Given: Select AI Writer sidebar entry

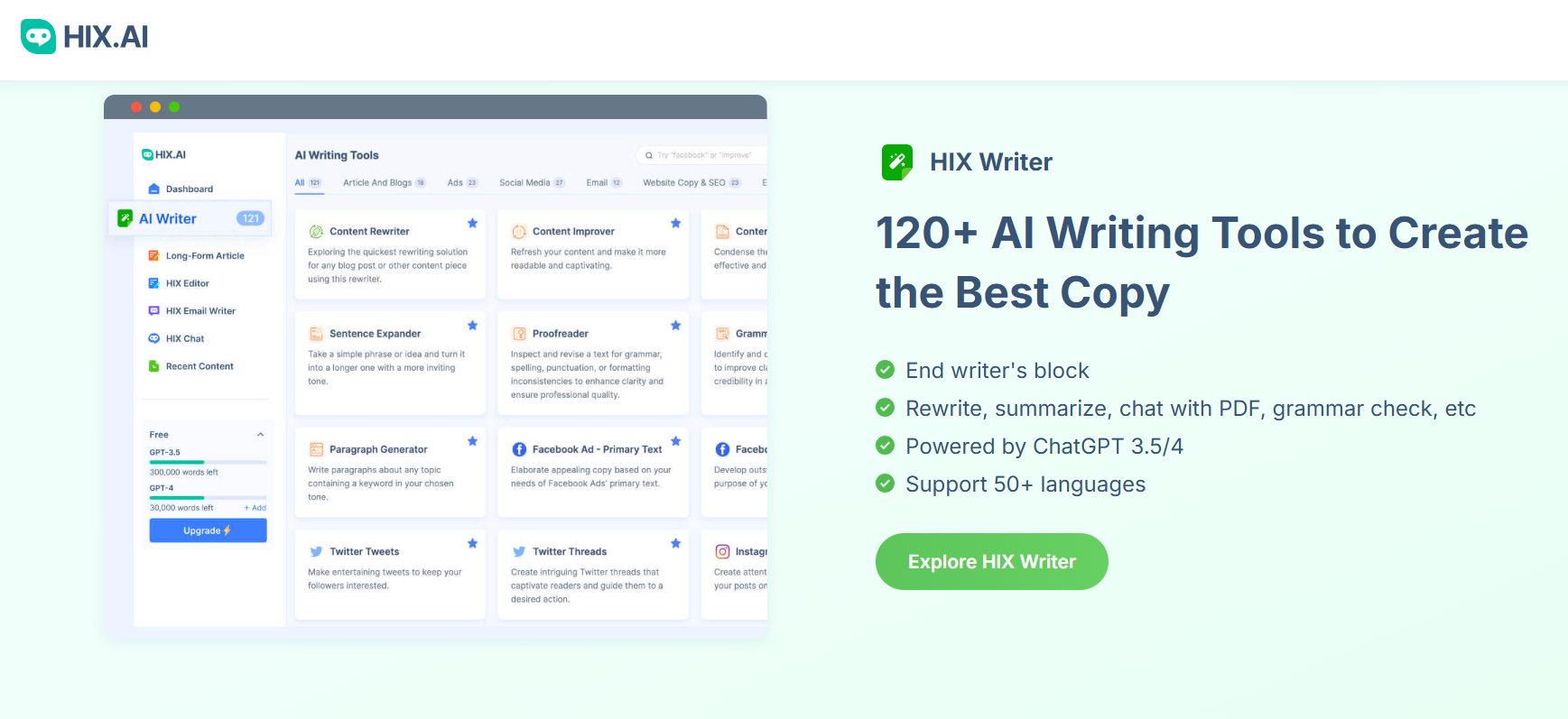Looking at the screenshot, I should [x=190, y=218].
